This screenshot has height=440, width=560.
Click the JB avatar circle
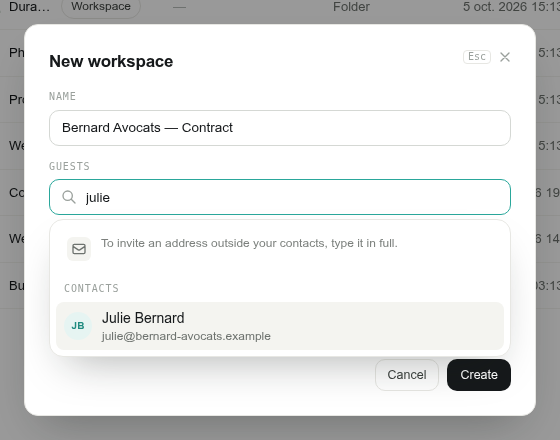(78, 326)
